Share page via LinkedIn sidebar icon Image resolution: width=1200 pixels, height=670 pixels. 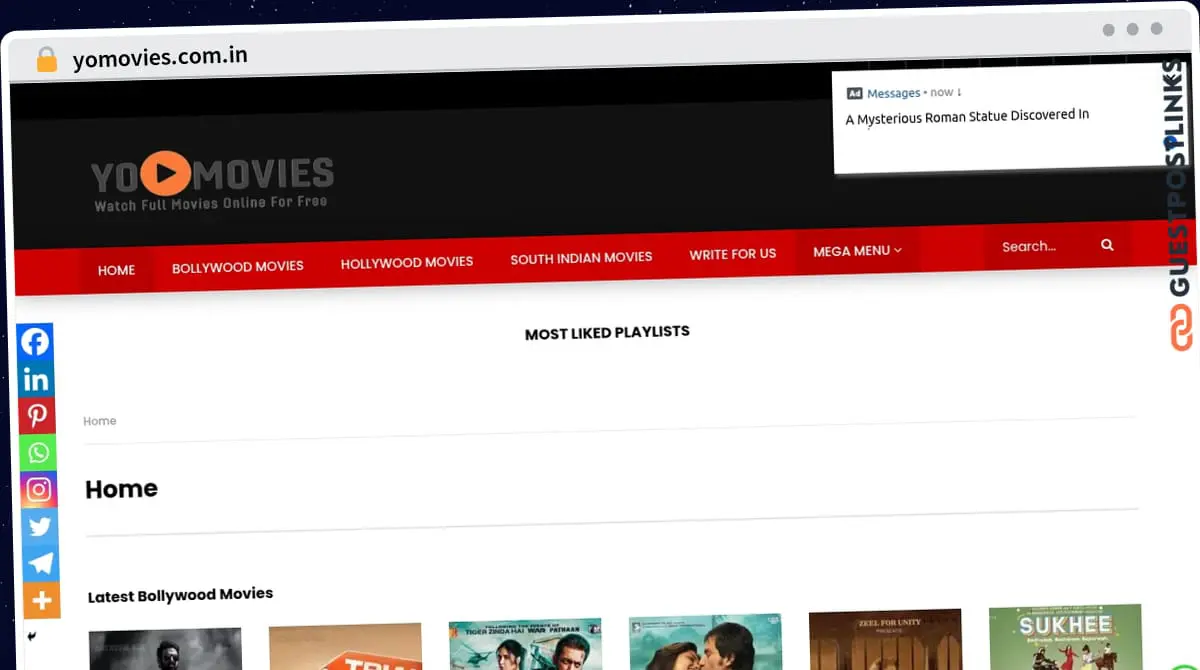click(x=36, y=379)
